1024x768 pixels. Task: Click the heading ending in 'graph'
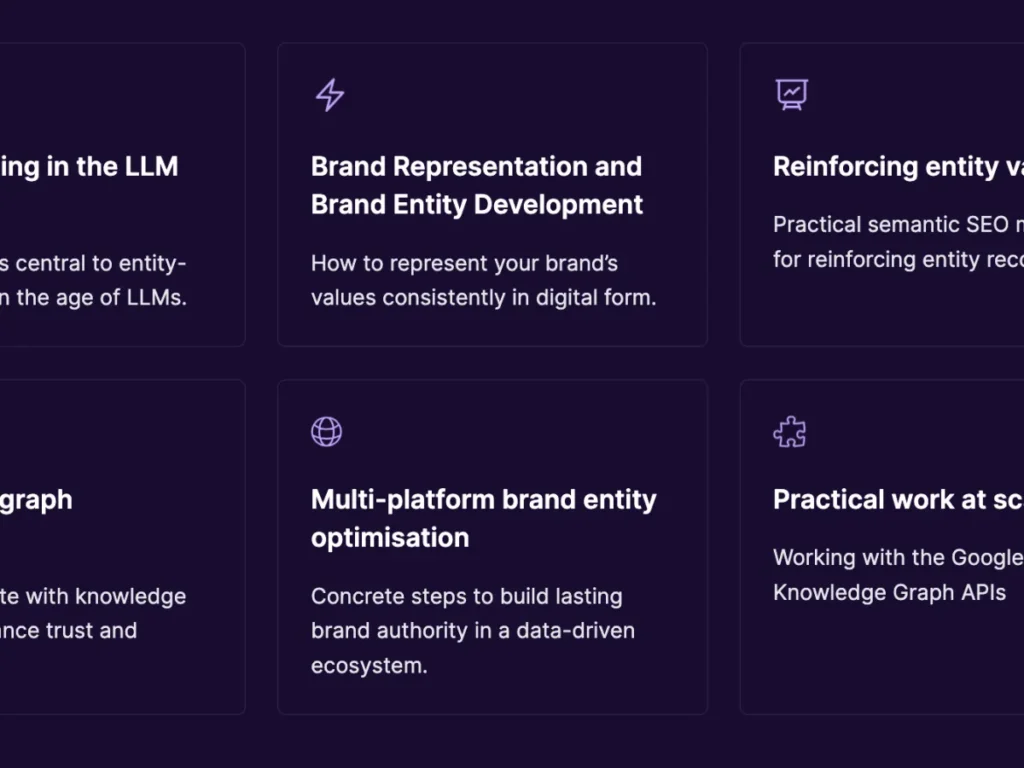pos(37,500)
